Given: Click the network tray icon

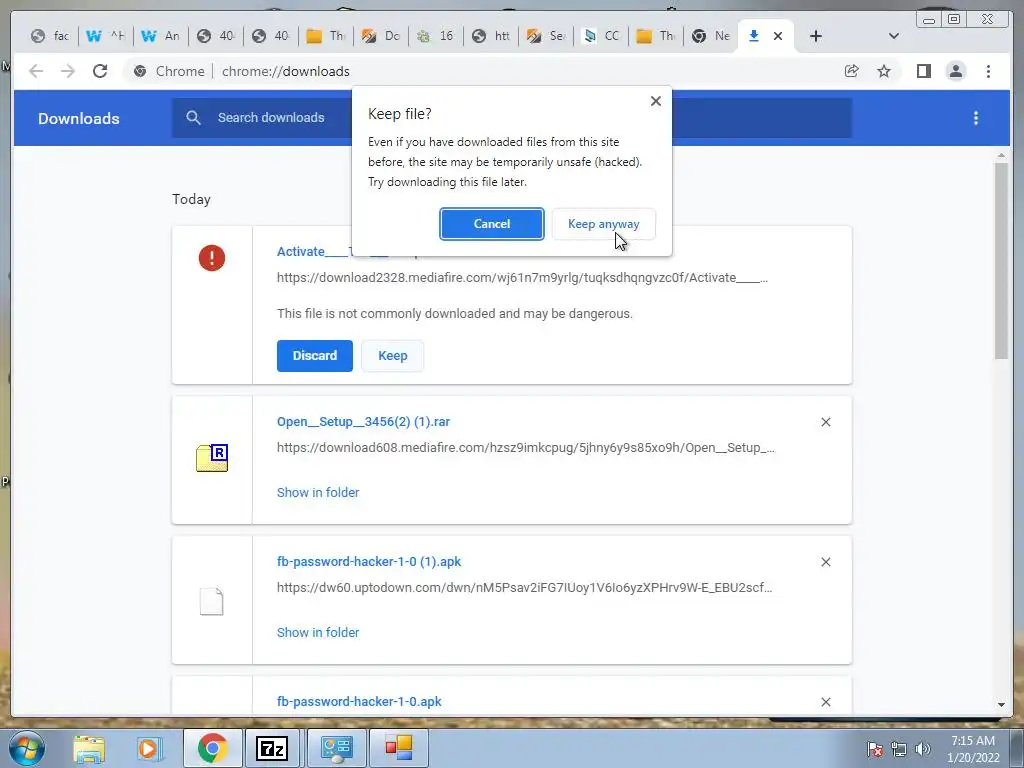Looking at the screenshot, I should click(899, 749).
